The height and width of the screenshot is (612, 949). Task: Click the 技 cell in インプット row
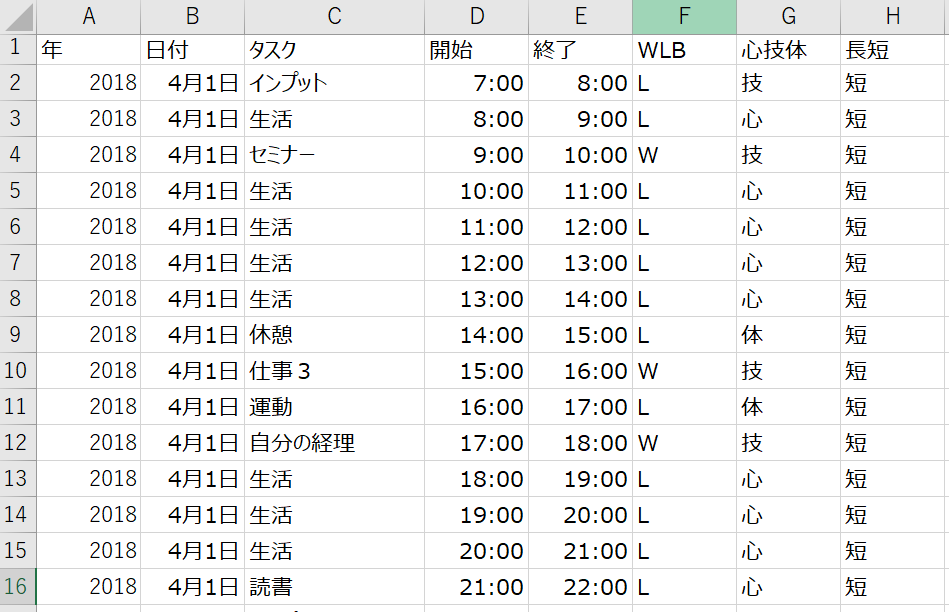click(x=789, y=82)
